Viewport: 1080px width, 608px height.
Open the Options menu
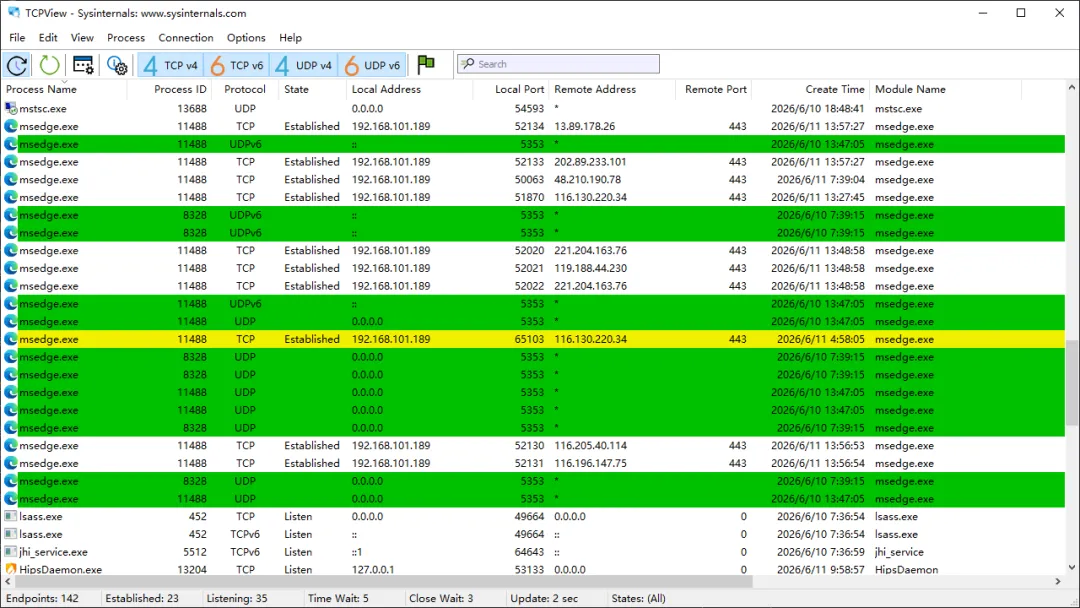[x=246, y=38]
